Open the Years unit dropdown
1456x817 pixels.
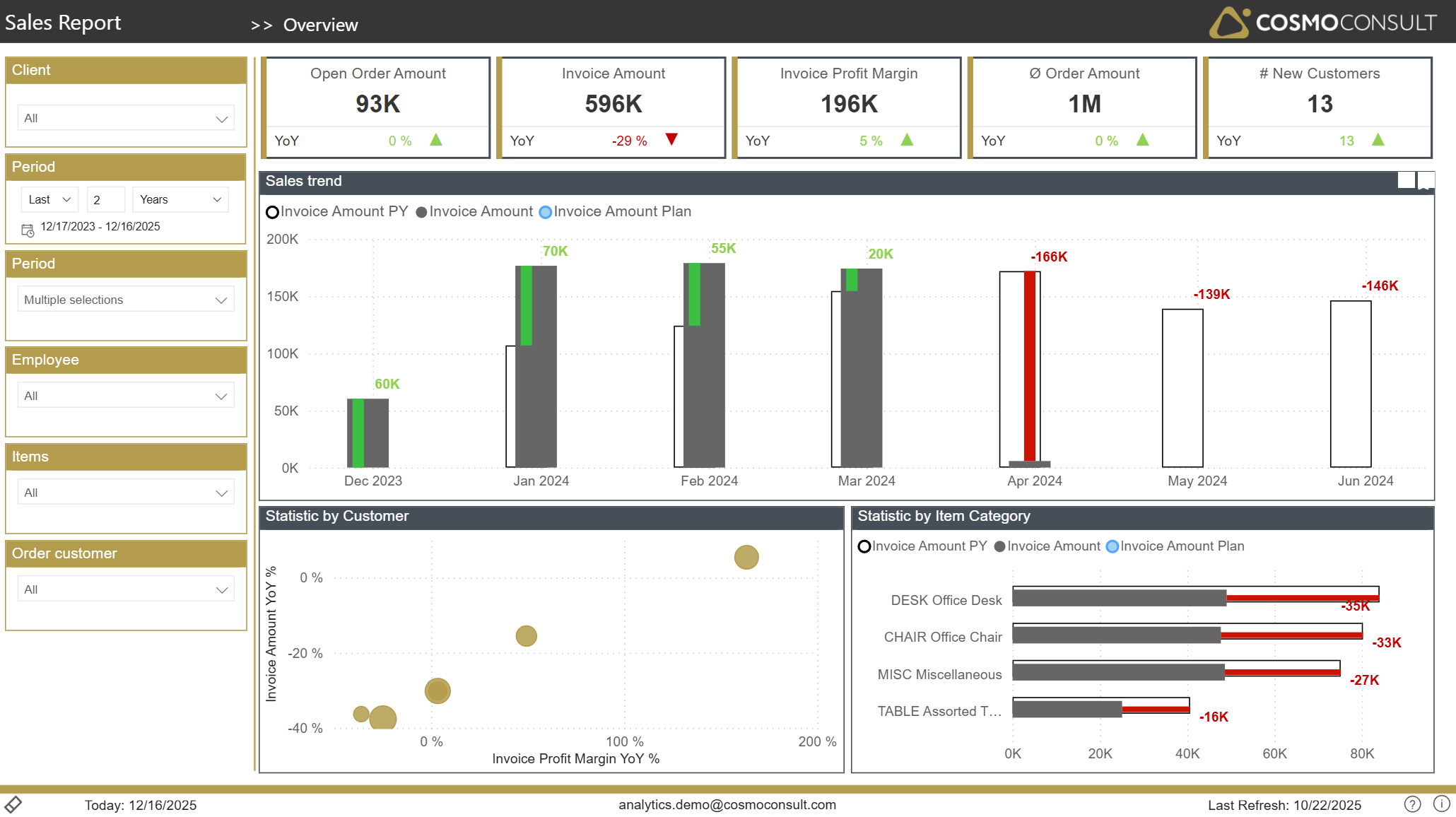180,199
